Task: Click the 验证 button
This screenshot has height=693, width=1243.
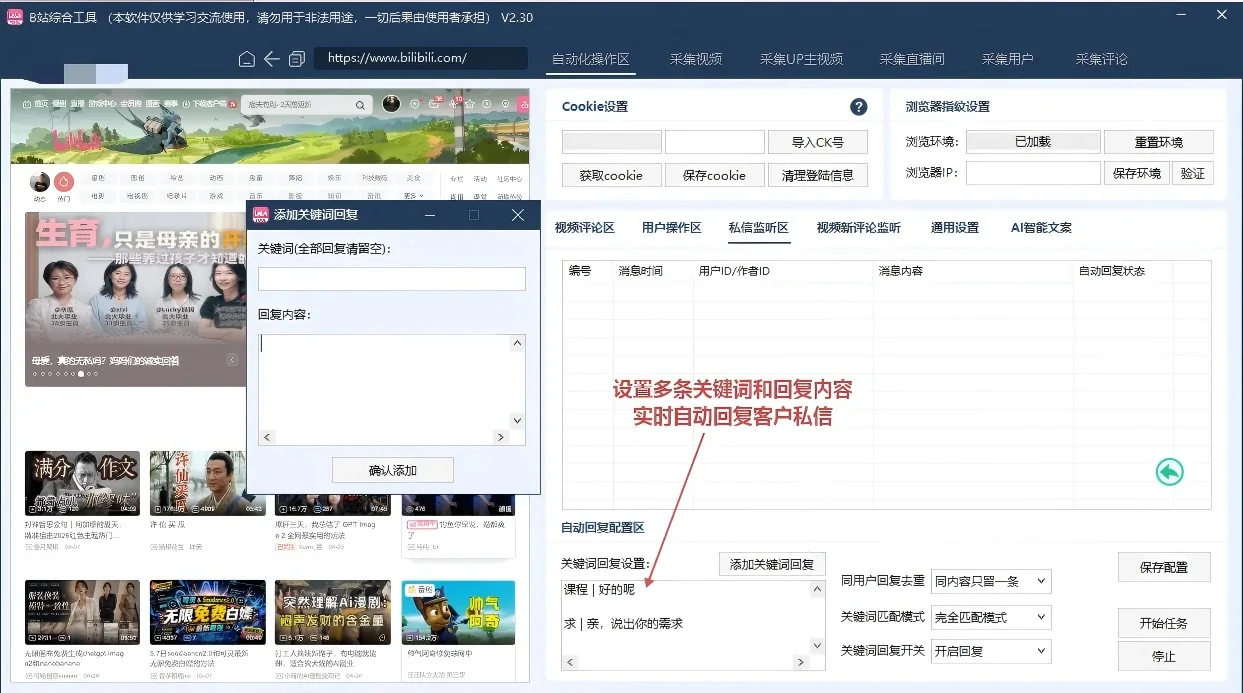Action: pyautogui.click(x=1193, y=173)
